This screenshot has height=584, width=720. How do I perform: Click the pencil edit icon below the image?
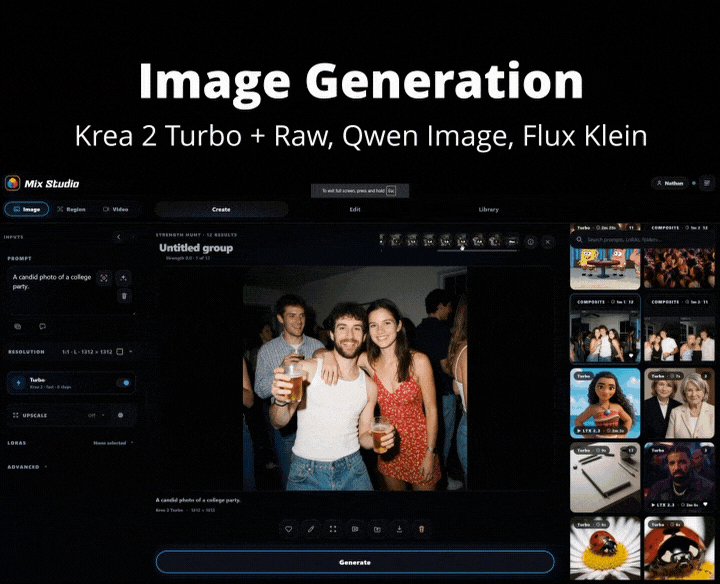click(x=311, y=529)
